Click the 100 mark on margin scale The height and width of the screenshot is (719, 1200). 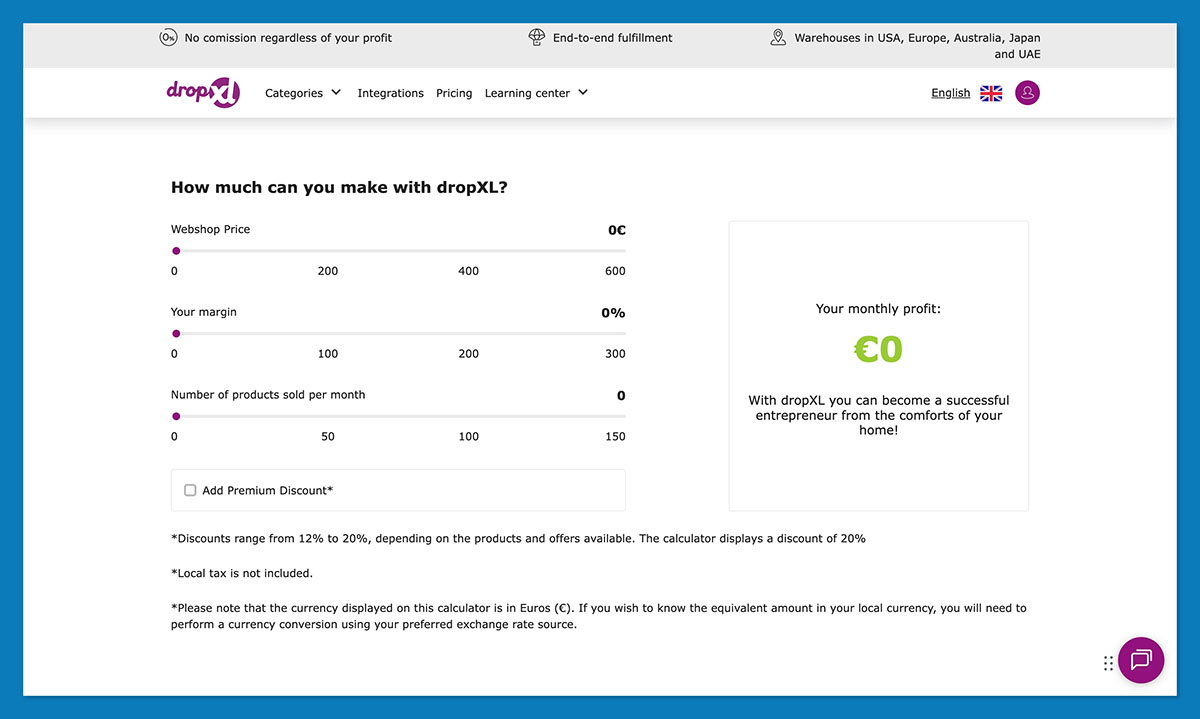328,354
